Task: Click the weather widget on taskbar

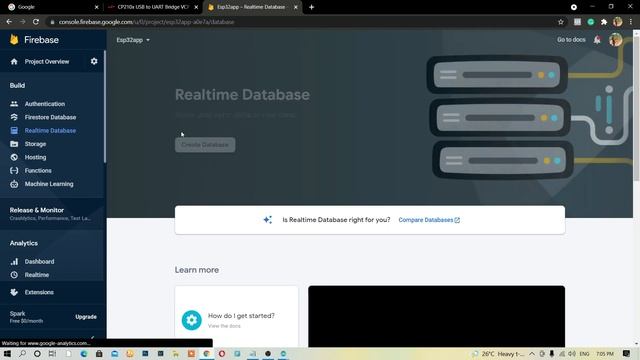Action: tap(498, 354)
